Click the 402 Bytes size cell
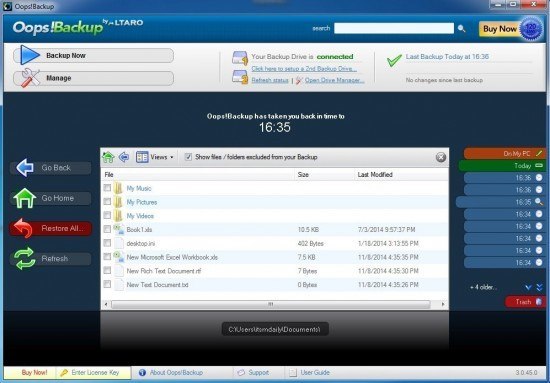550x383 pixels. [x=310, y=243]
